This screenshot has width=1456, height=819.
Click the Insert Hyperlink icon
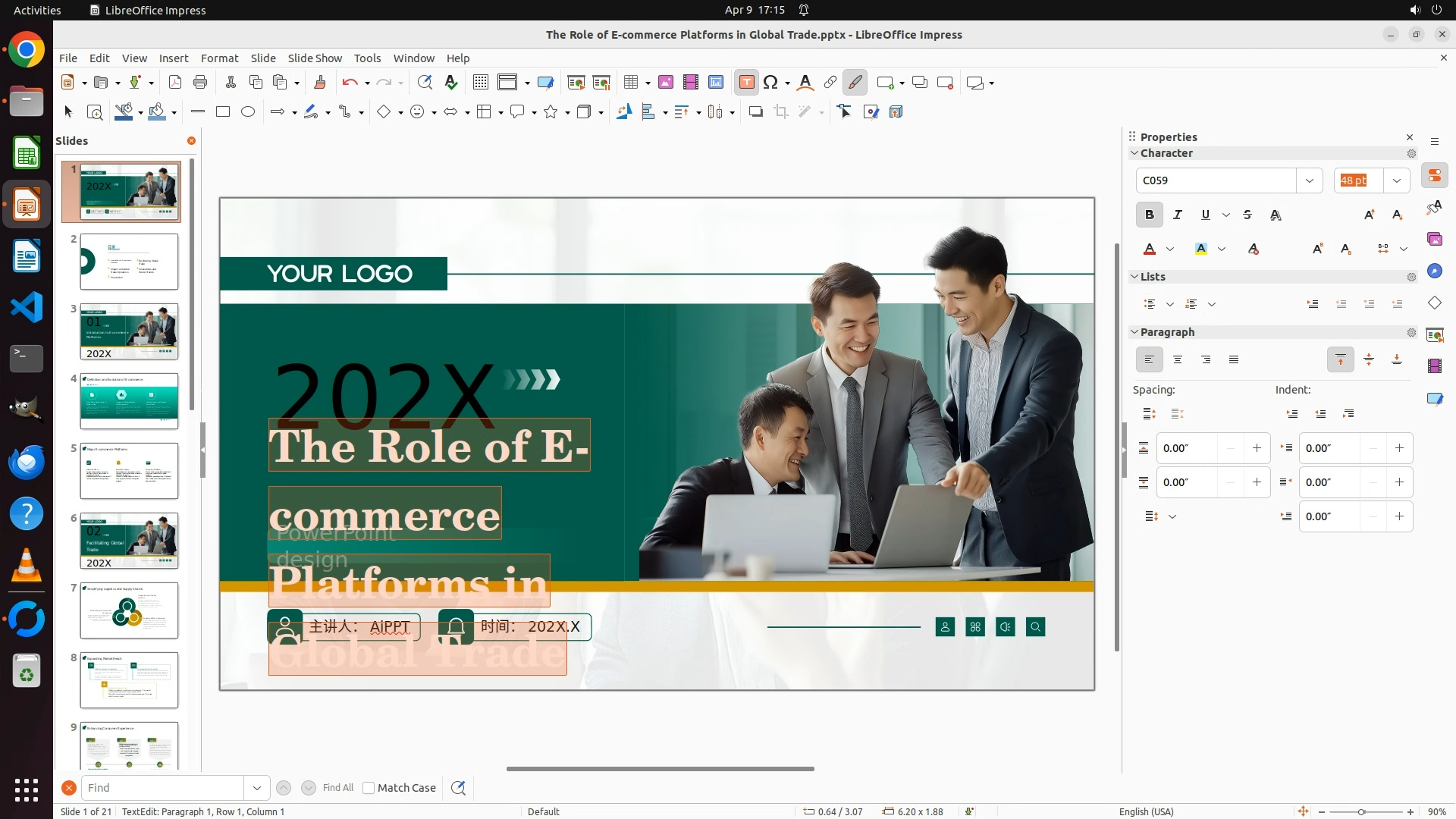coord(830,83)
